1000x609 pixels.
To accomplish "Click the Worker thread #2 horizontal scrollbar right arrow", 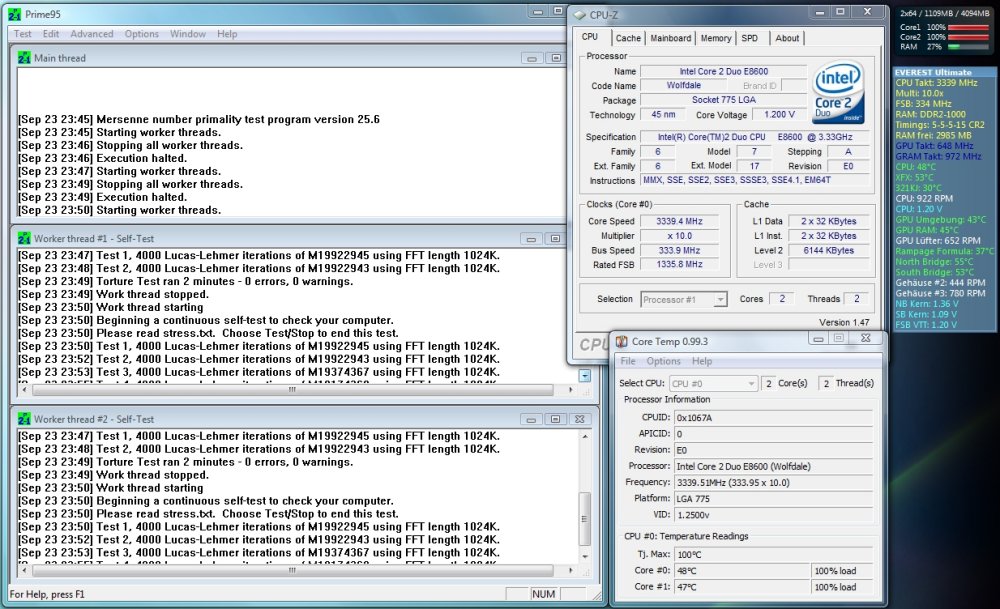I will (570, 570).
